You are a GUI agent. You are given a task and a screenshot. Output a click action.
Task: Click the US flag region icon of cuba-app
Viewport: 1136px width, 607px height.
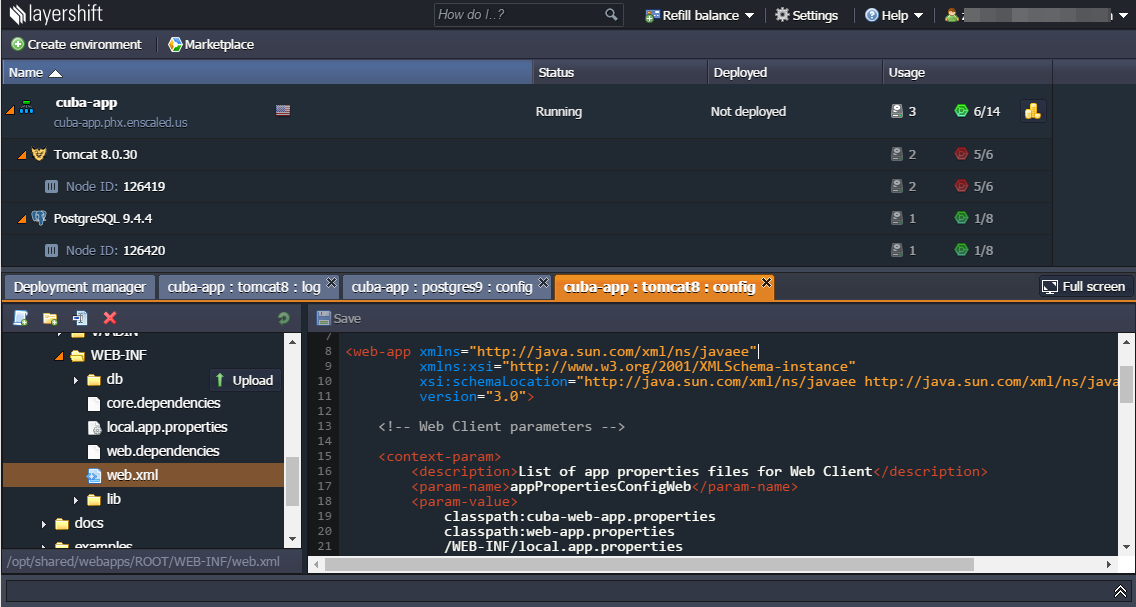283,110
